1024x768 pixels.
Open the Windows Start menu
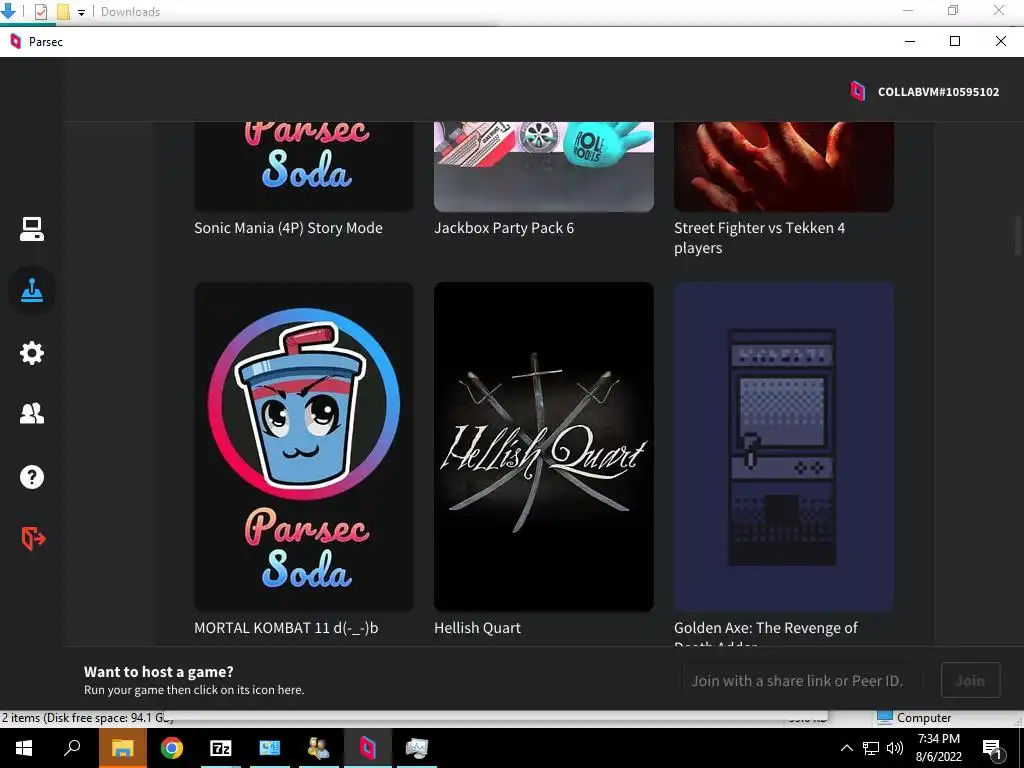tap(24, 748)
